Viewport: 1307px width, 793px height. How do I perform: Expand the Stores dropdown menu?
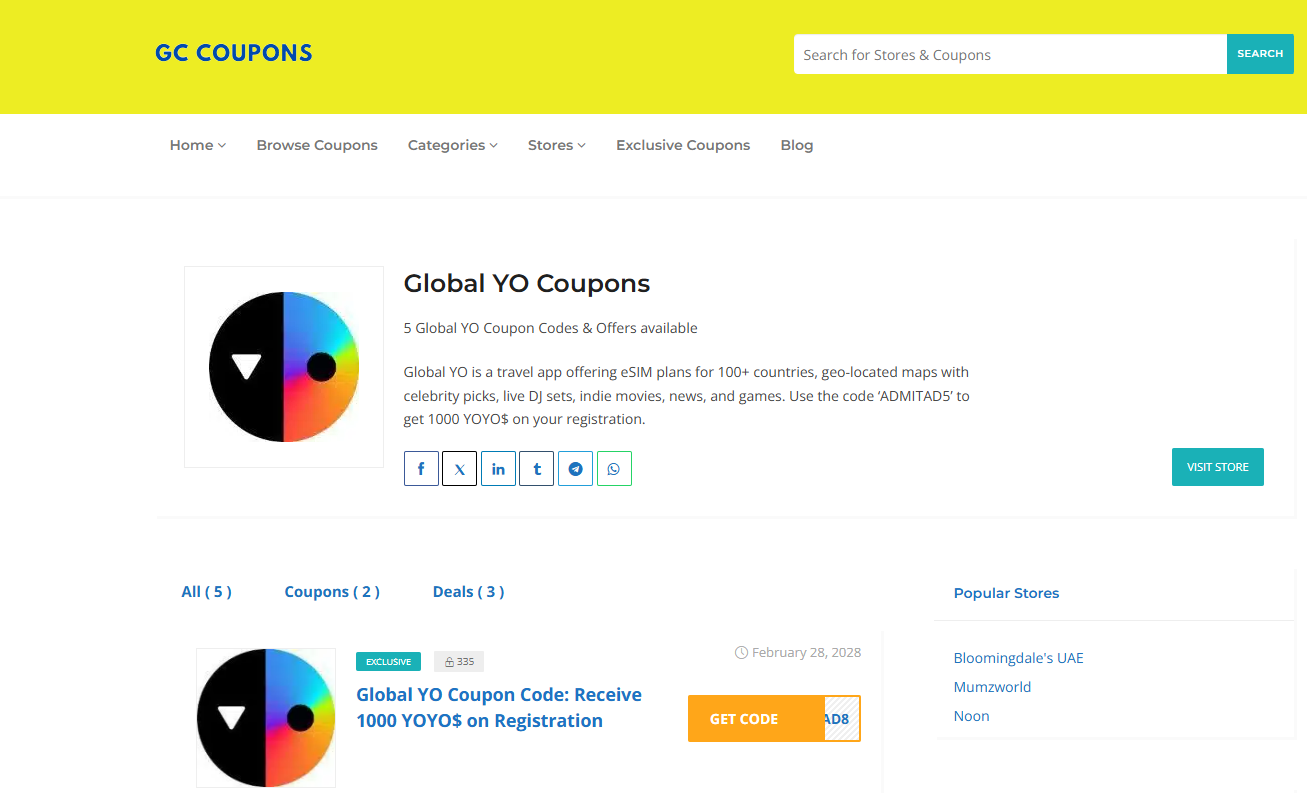click(x=556, y=145)
